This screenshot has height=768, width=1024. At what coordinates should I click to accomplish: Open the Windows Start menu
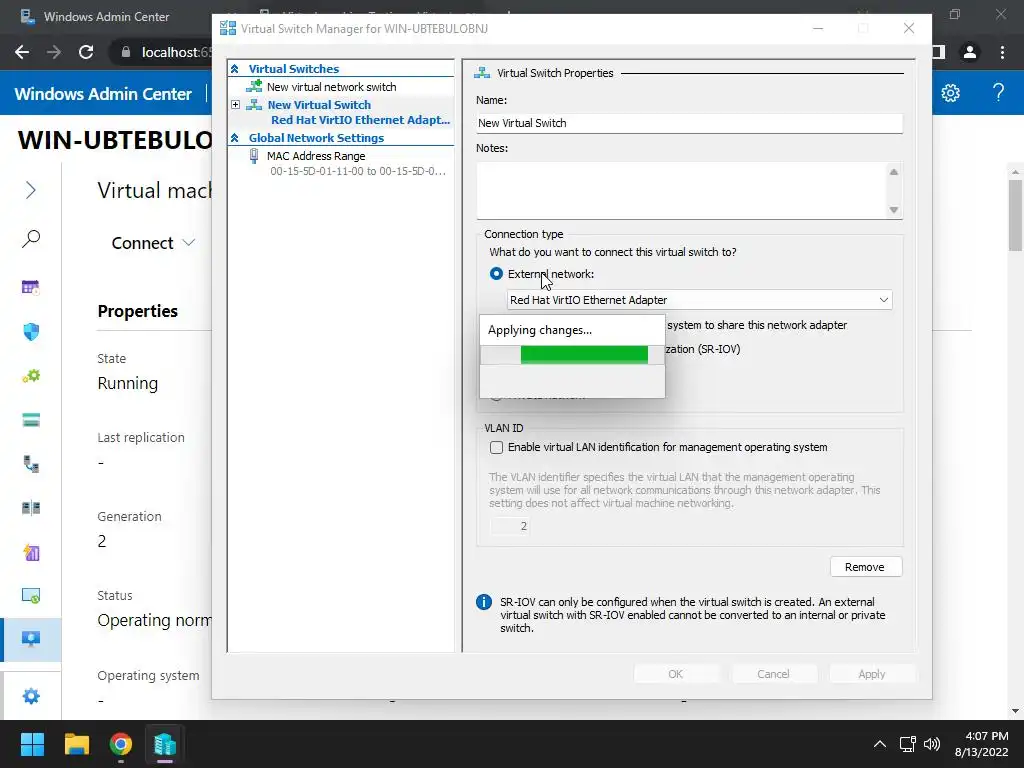pyautogui.click(x=32, y=744)
